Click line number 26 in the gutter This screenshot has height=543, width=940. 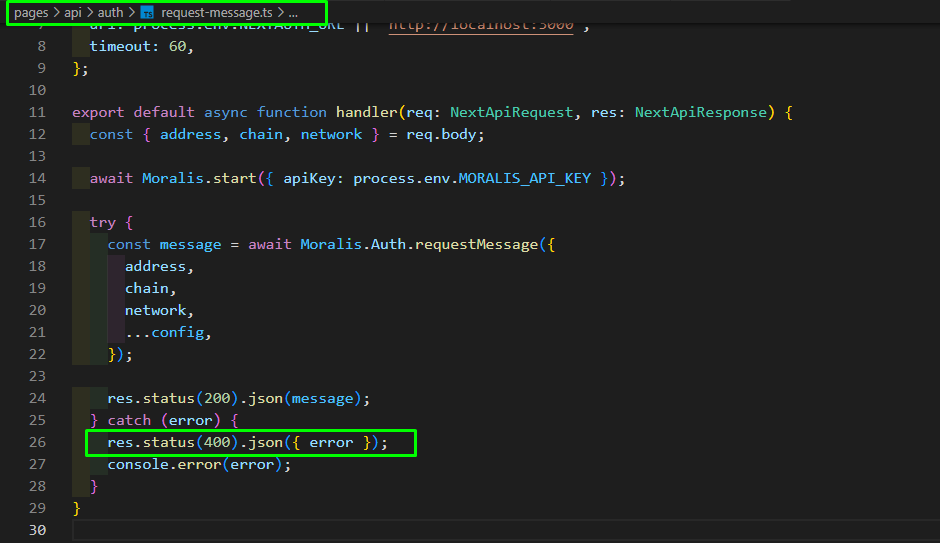pos(37,442)
